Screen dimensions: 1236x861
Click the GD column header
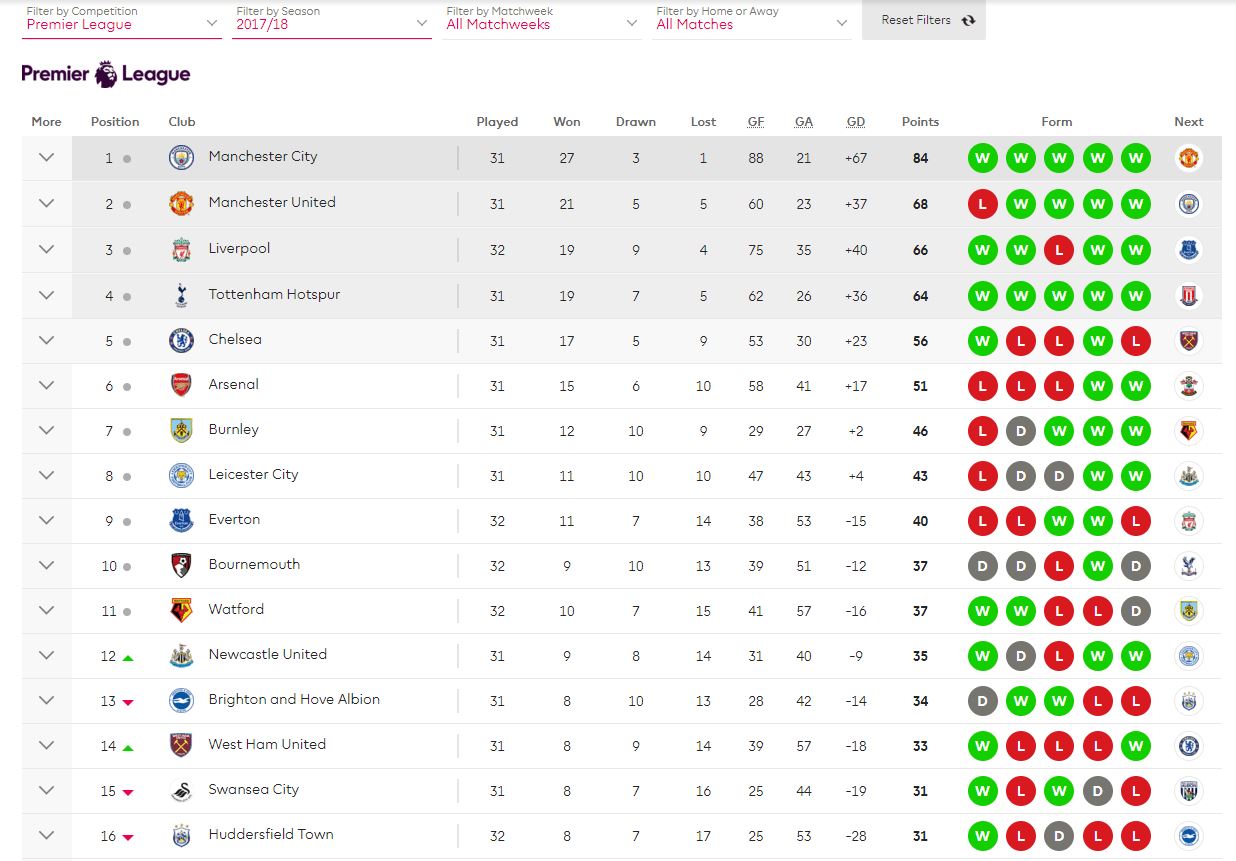(856, 122)
